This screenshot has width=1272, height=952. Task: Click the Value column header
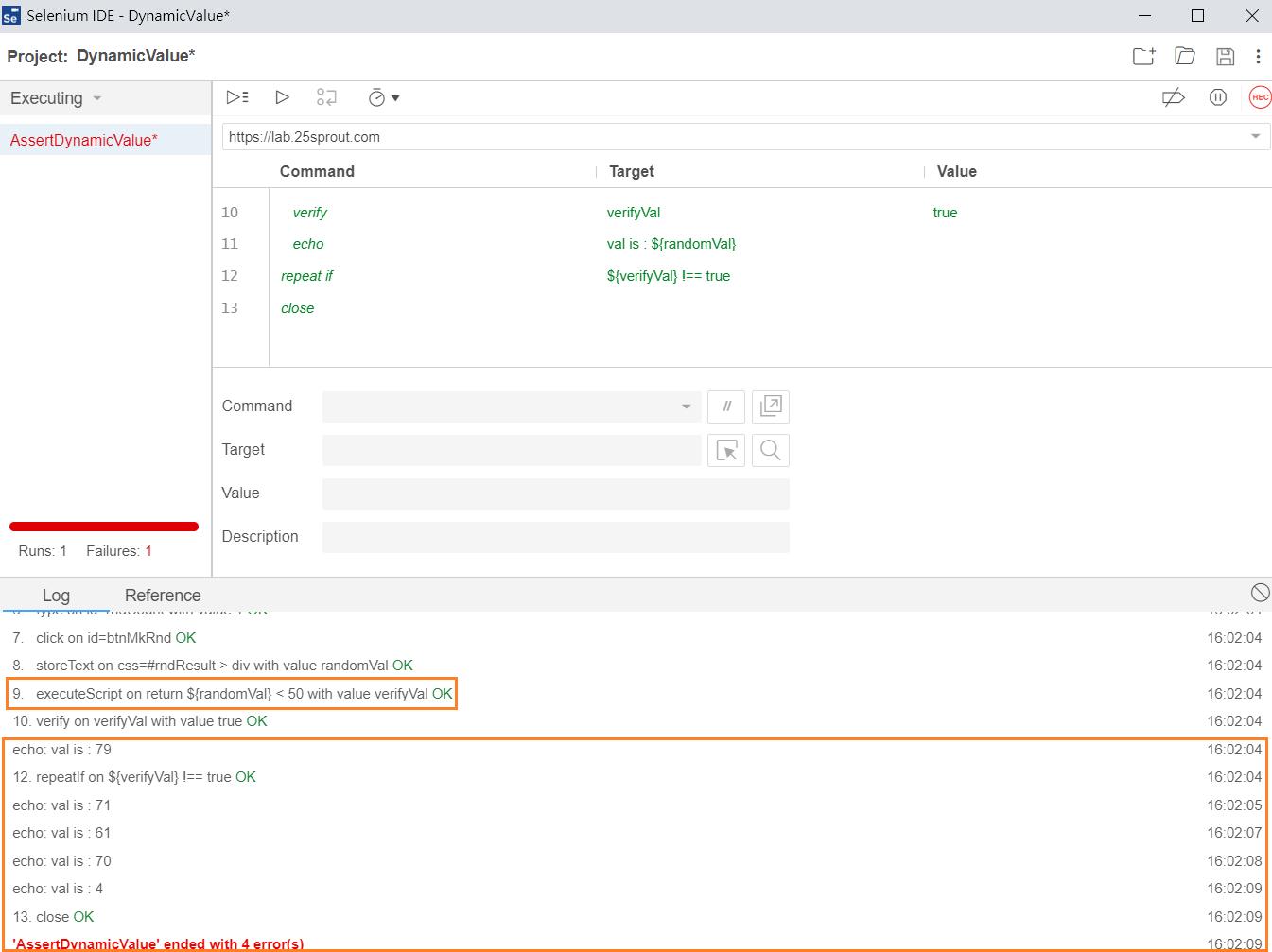pyautogui.click(x=956, y=171)
